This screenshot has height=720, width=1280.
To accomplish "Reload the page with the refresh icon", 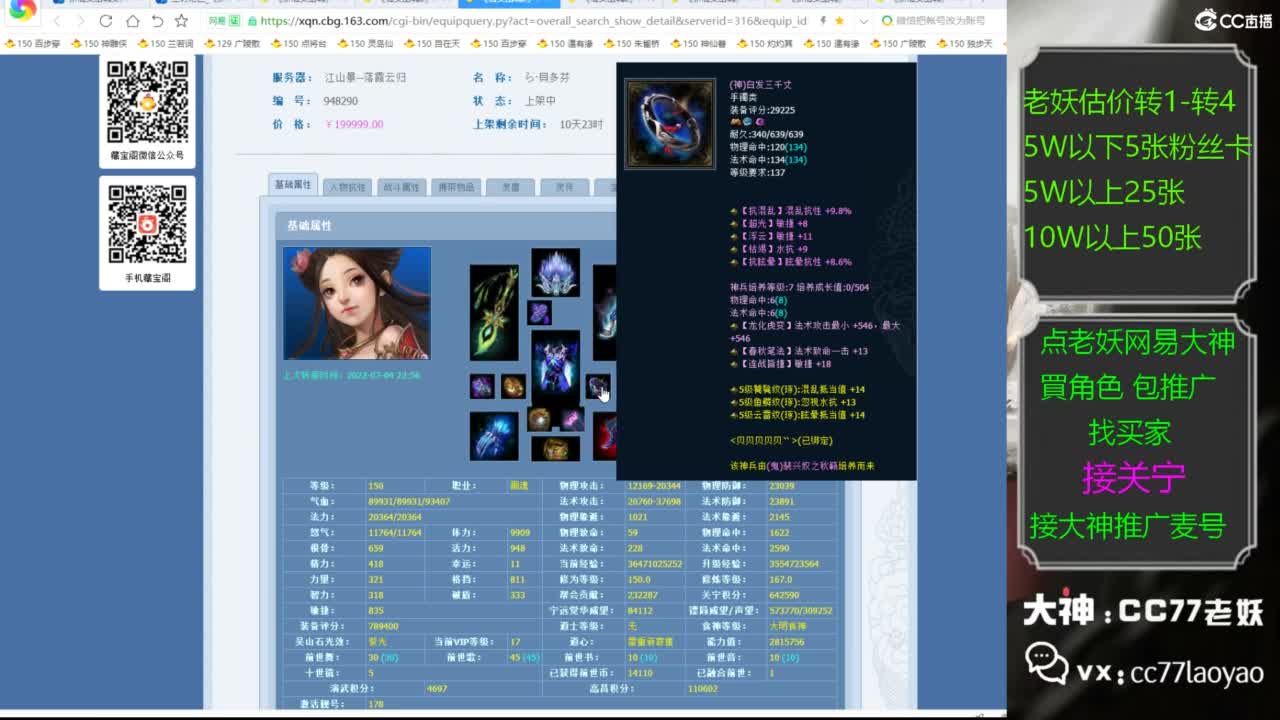I will tap(106, 21).
